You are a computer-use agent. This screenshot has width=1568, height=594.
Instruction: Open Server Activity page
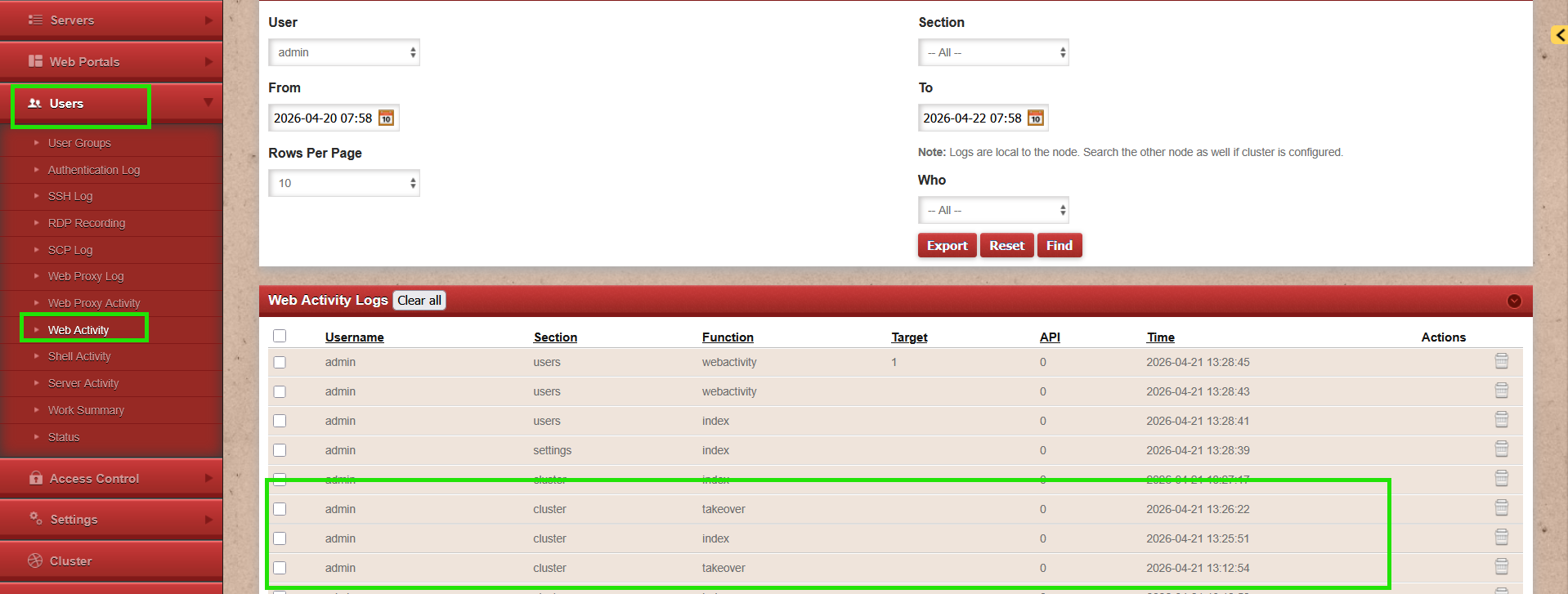pos(83,383)
